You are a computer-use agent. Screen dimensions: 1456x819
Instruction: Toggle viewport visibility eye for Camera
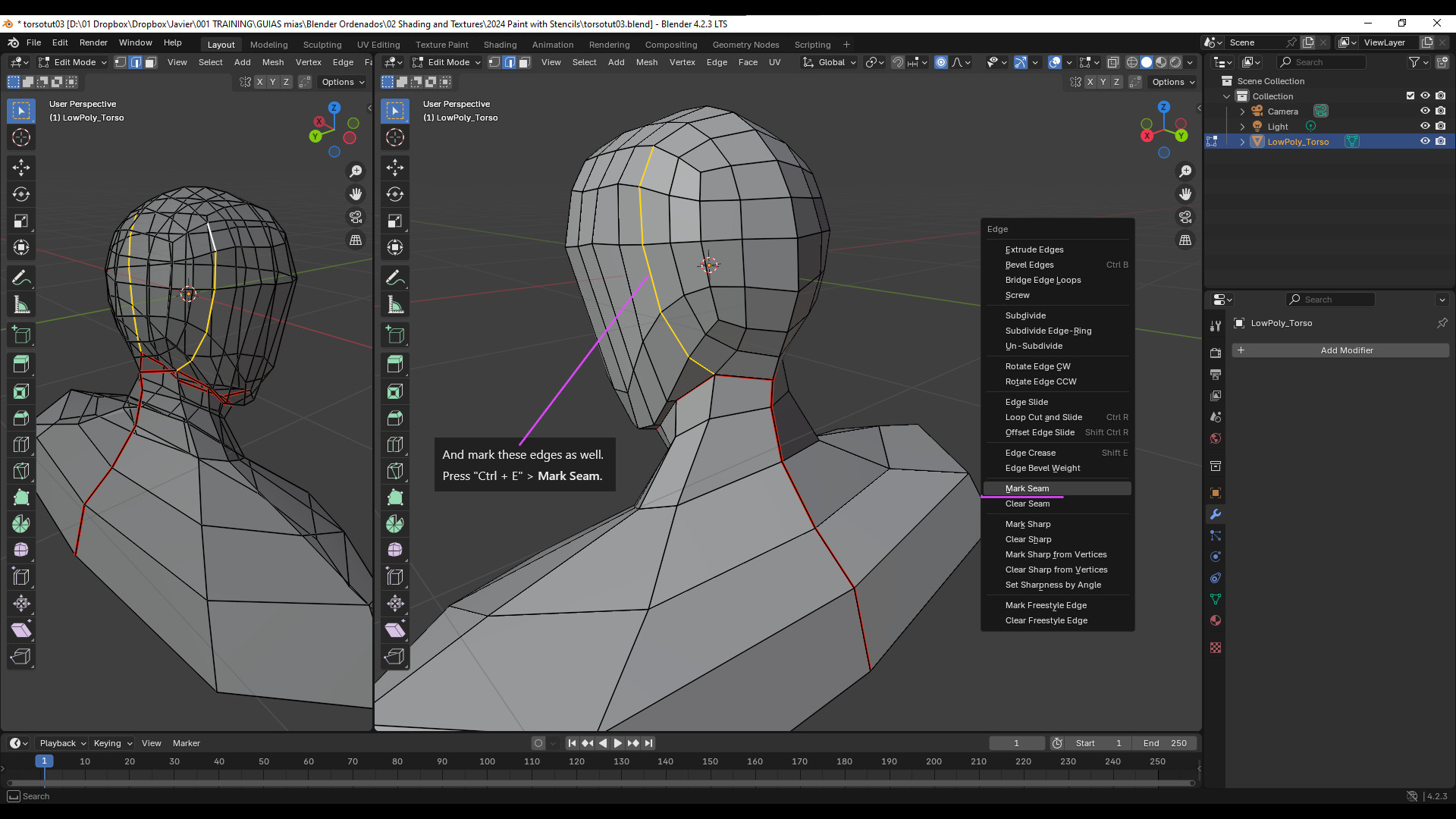(1425, 111)
